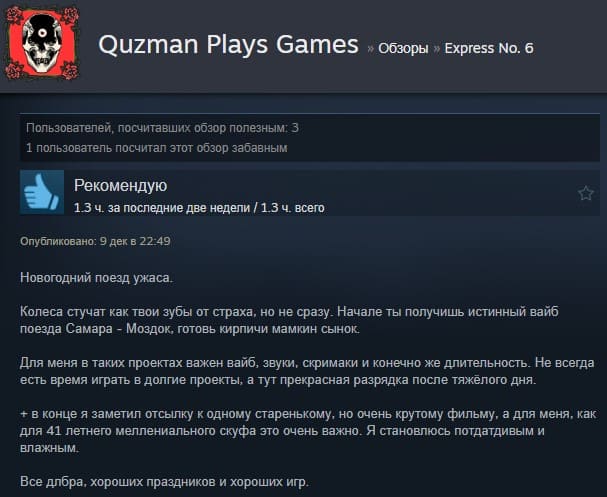Click the paragraph starting with Колеса стучат
This screenshot has width=607, height=497.
[289, 320]
